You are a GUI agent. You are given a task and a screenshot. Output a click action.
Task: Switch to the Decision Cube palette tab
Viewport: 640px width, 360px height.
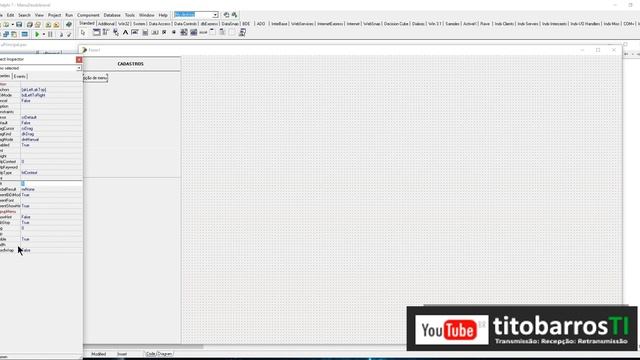pos(396,24)
